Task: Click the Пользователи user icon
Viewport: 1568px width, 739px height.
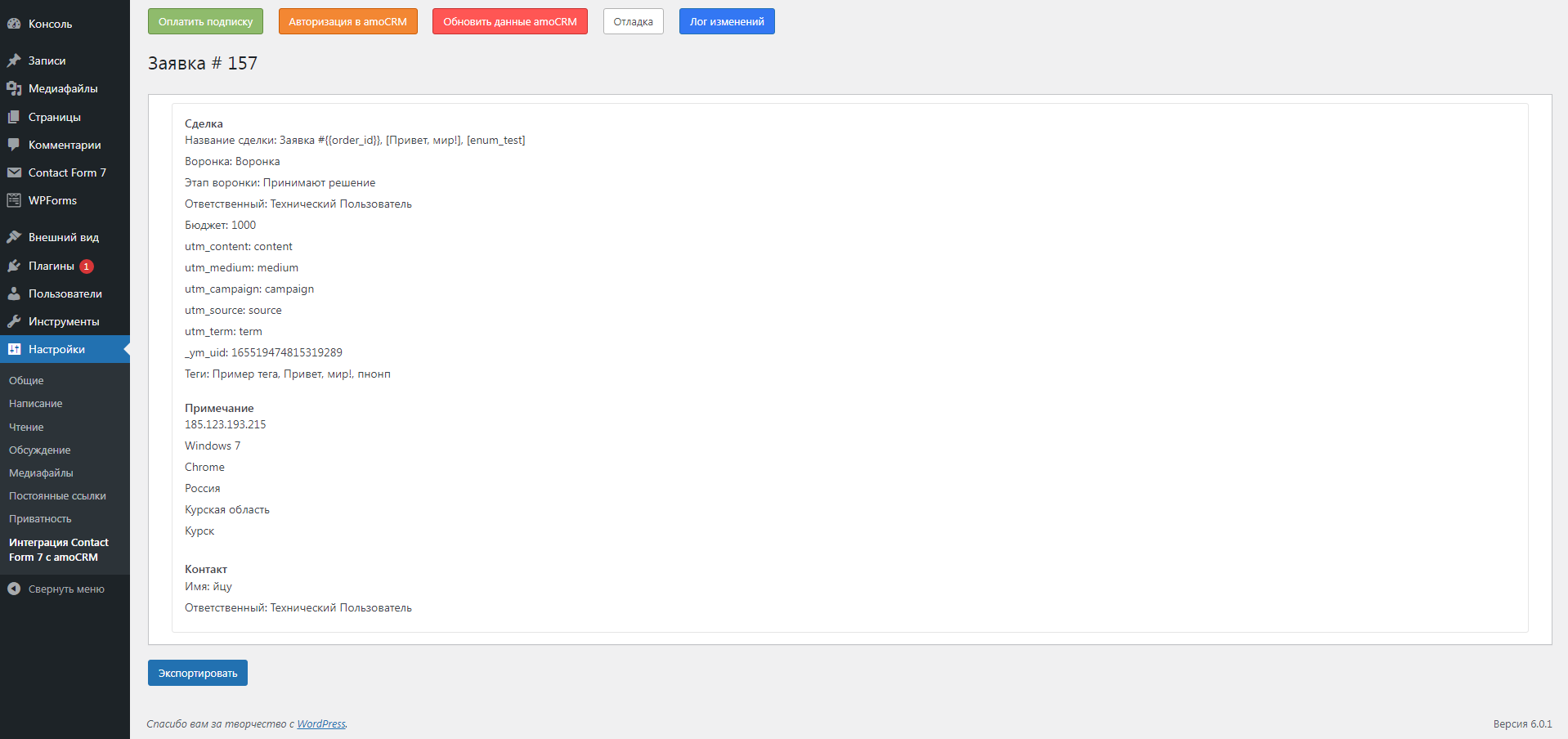Action: coord(14,293)
